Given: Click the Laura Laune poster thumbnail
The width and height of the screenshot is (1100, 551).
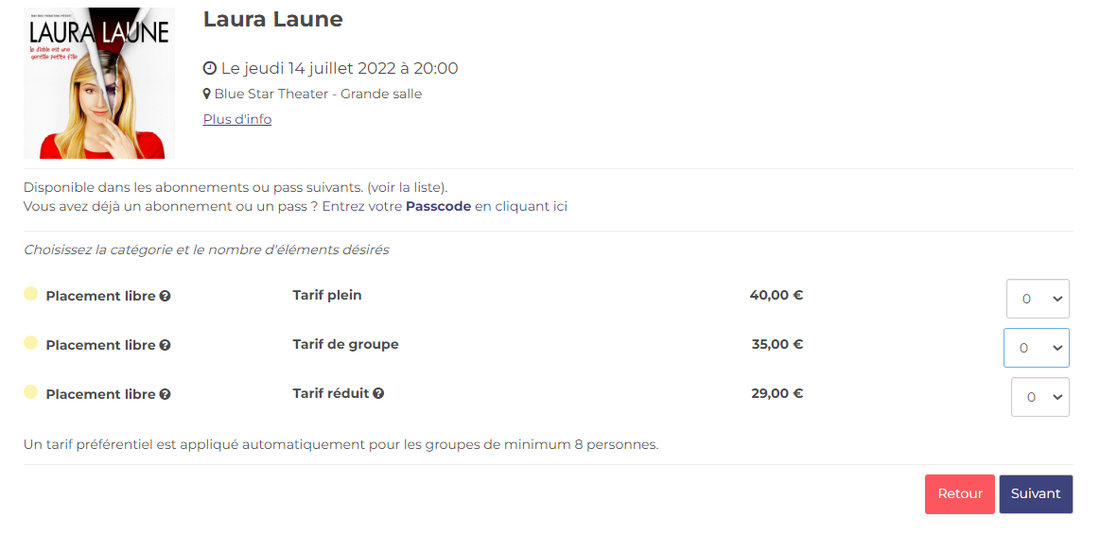Looking at the screenshot, I should (100, 84).
